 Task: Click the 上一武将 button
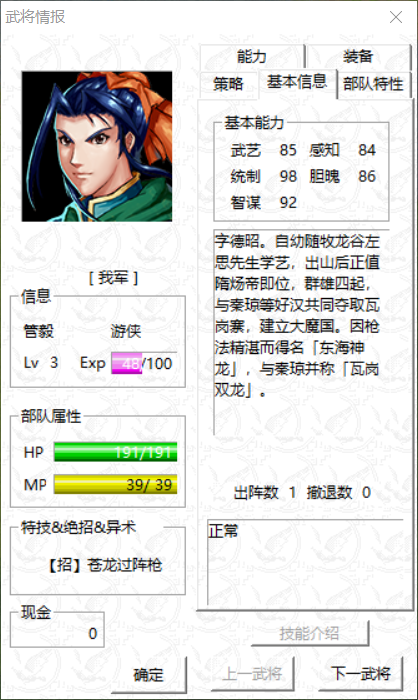(252, 673)
